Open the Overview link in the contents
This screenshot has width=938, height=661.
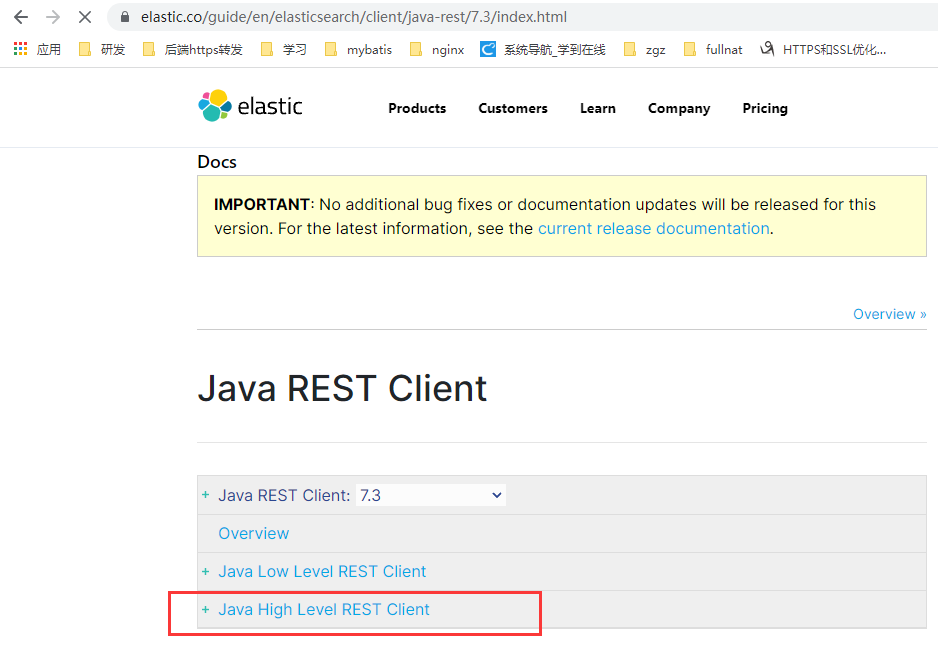click(254, 534)
